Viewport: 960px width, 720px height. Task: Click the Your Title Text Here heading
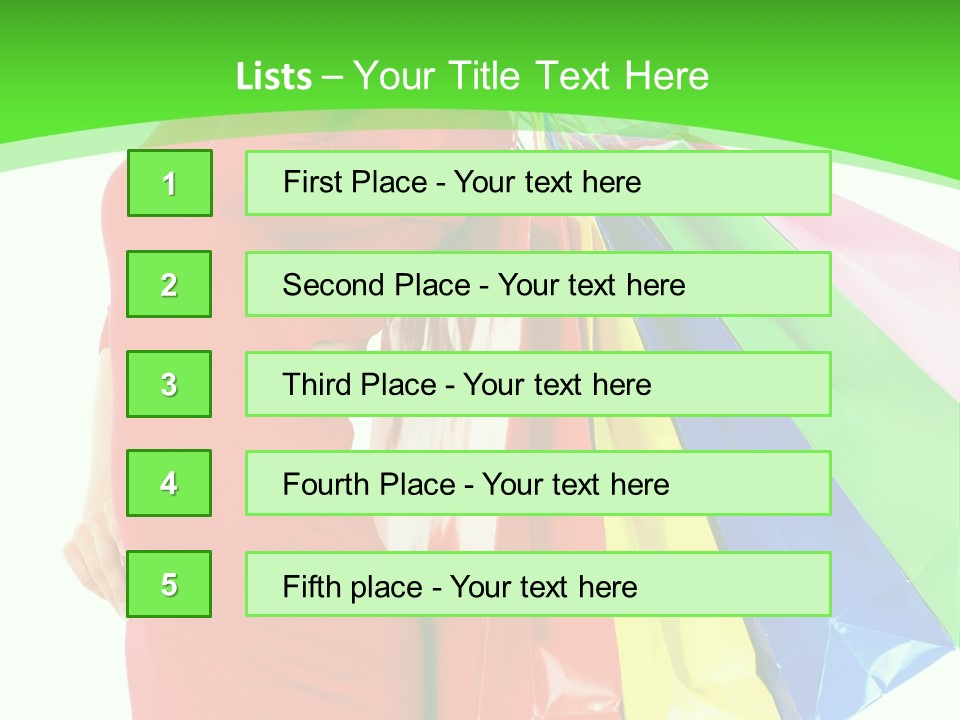coord(531,76)
